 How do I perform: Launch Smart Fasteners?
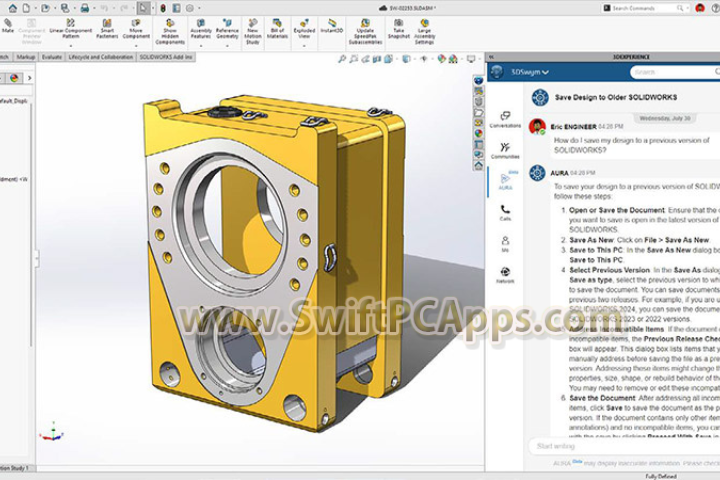pos(107,28)
